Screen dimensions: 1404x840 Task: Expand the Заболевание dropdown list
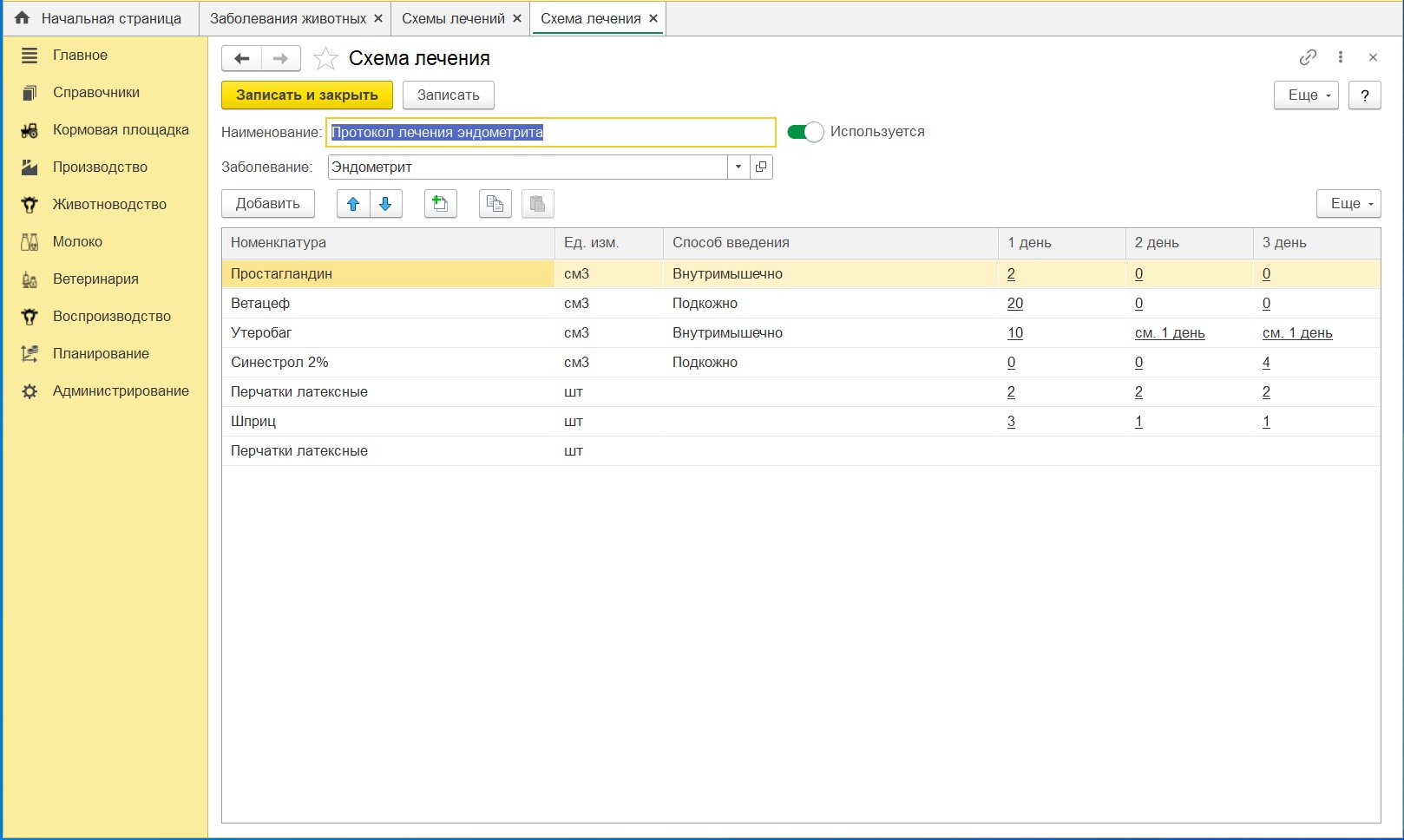tap(738, 167)
